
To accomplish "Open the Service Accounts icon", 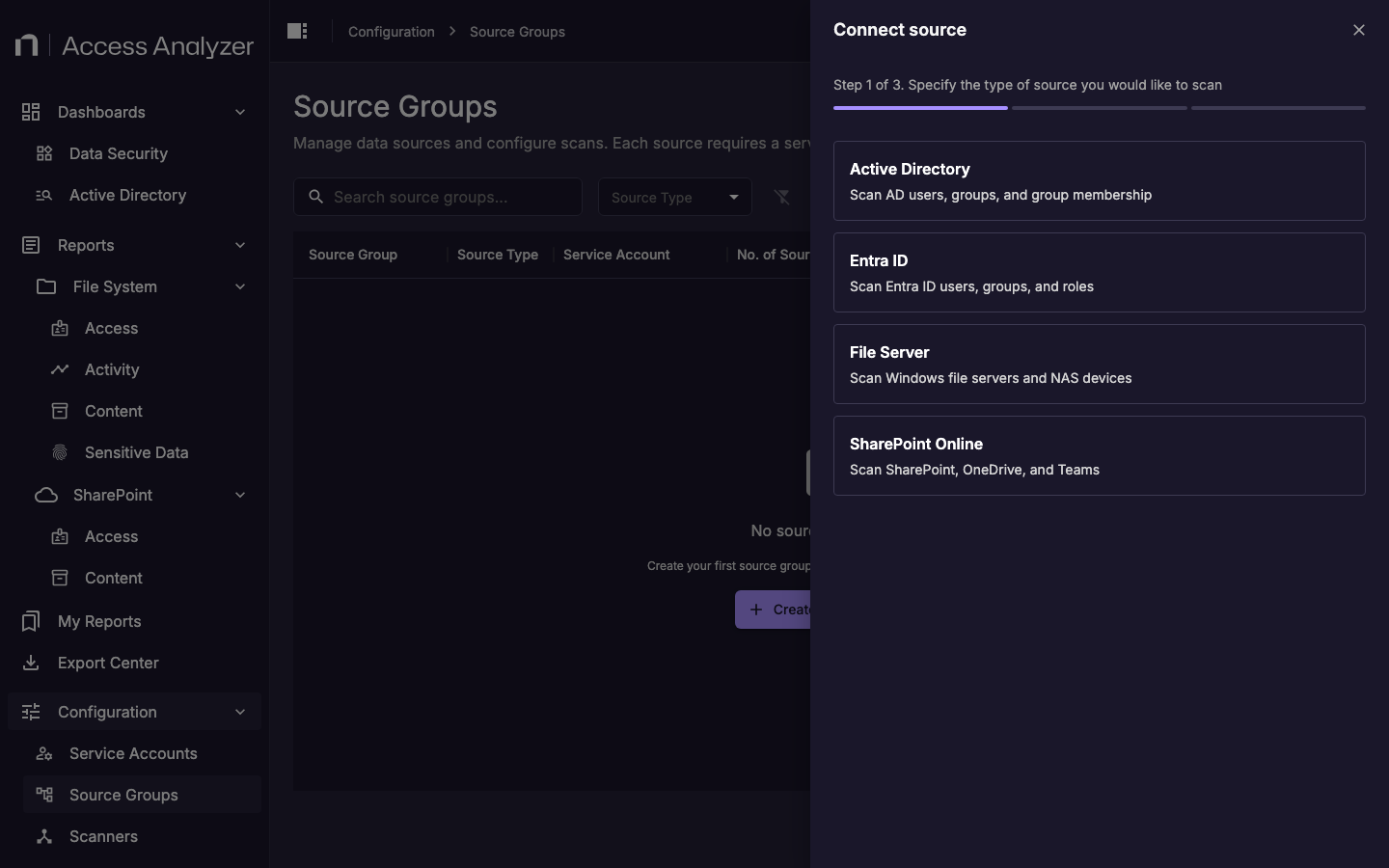I will tap(43, 753).
